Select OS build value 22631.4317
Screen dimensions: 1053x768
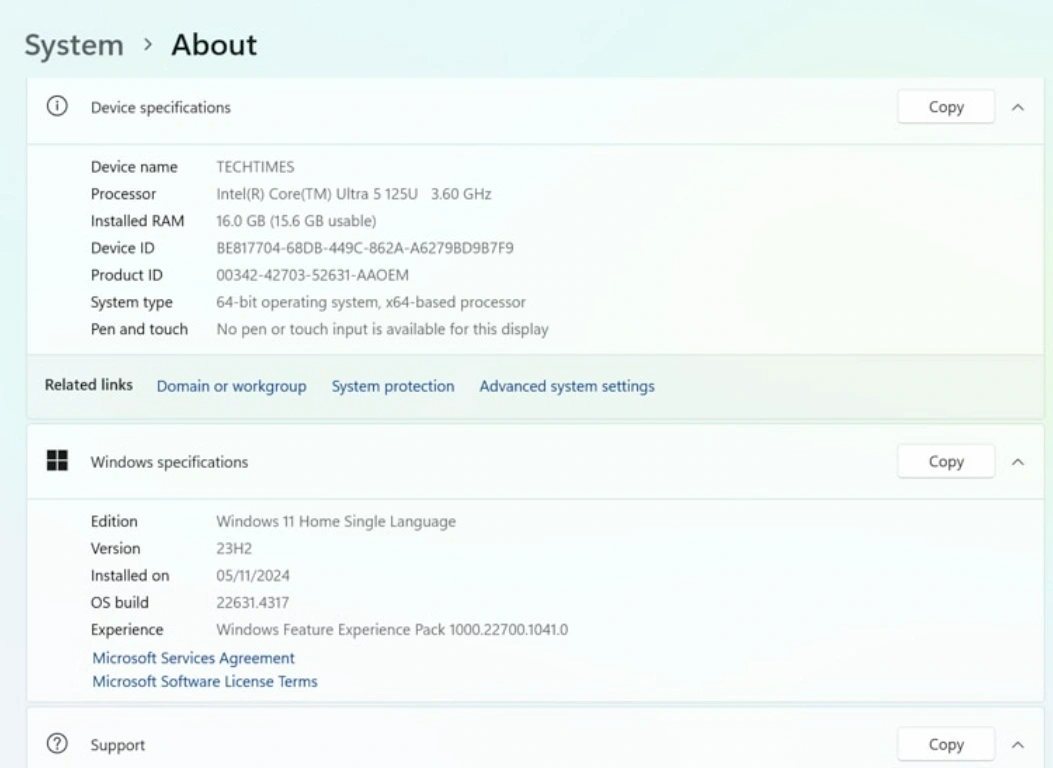click(x=253, y=602)
